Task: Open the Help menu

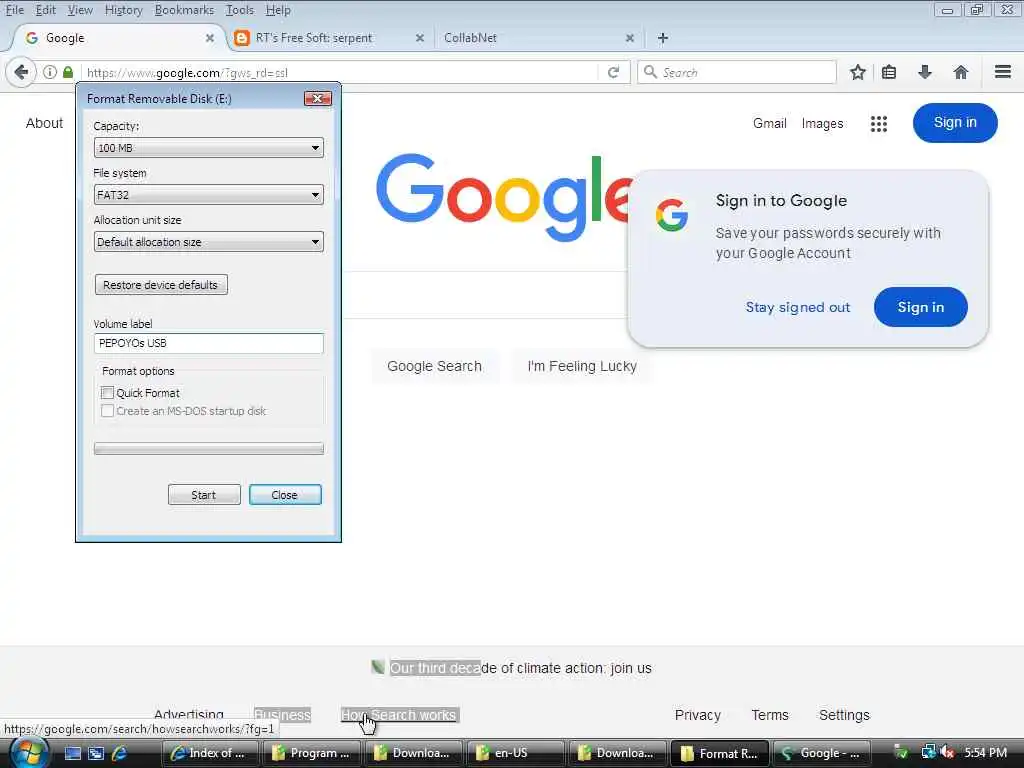Action: 278,10
